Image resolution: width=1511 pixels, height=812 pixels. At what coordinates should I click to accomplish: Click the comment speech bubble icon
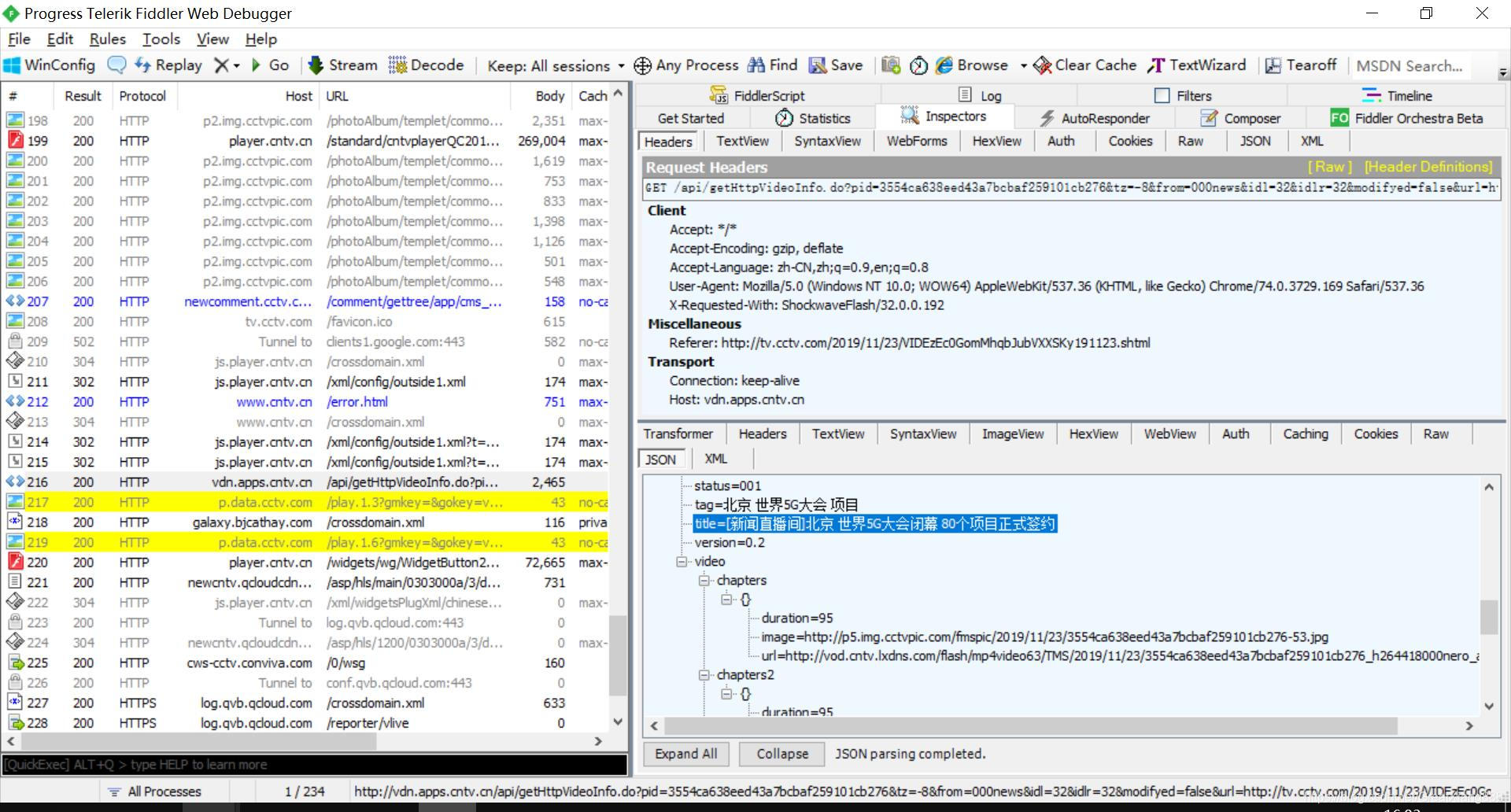pyautogui.click(x=116, y=65)
